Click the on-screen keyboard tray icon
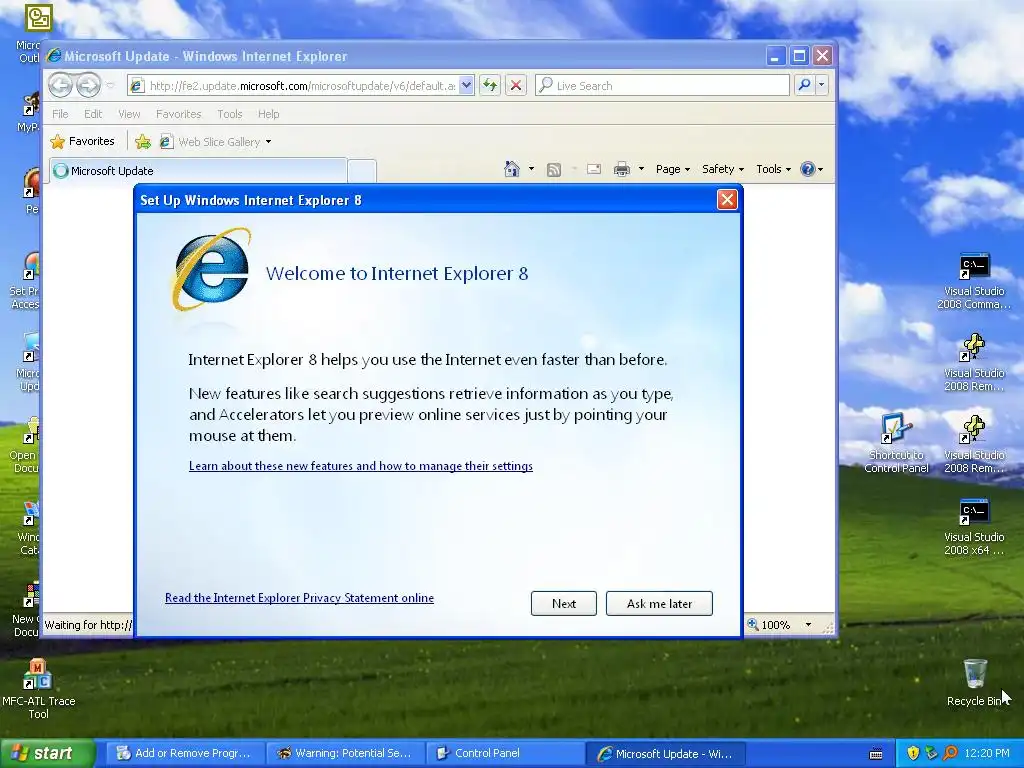Screen dimensions: 1024x768 click(x=876, y=753)
